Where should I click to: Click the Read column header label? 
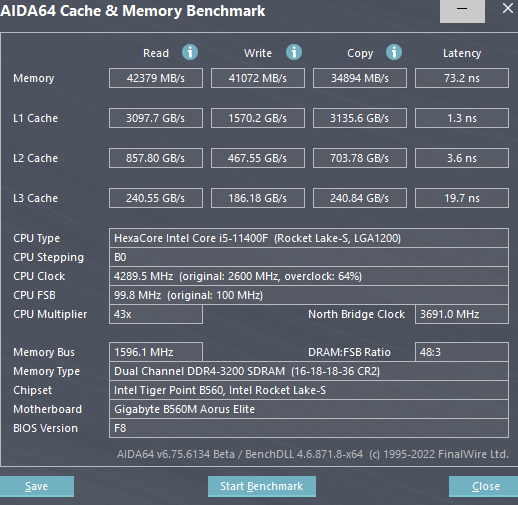pyautogui.click(x=156, y=53)
